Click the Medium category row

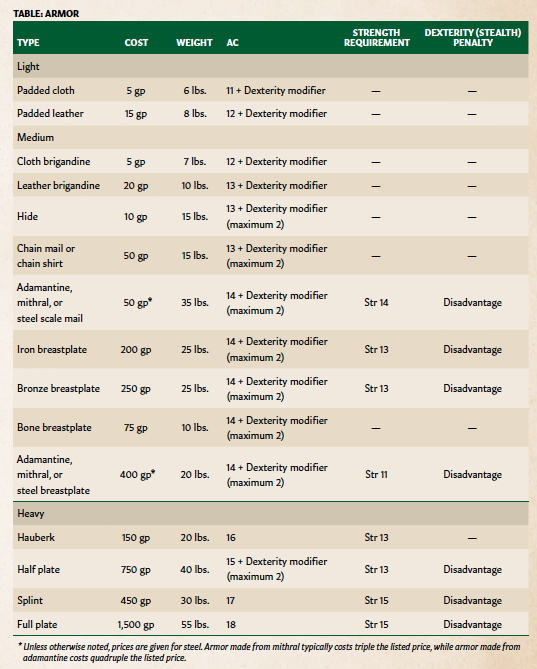270,137
